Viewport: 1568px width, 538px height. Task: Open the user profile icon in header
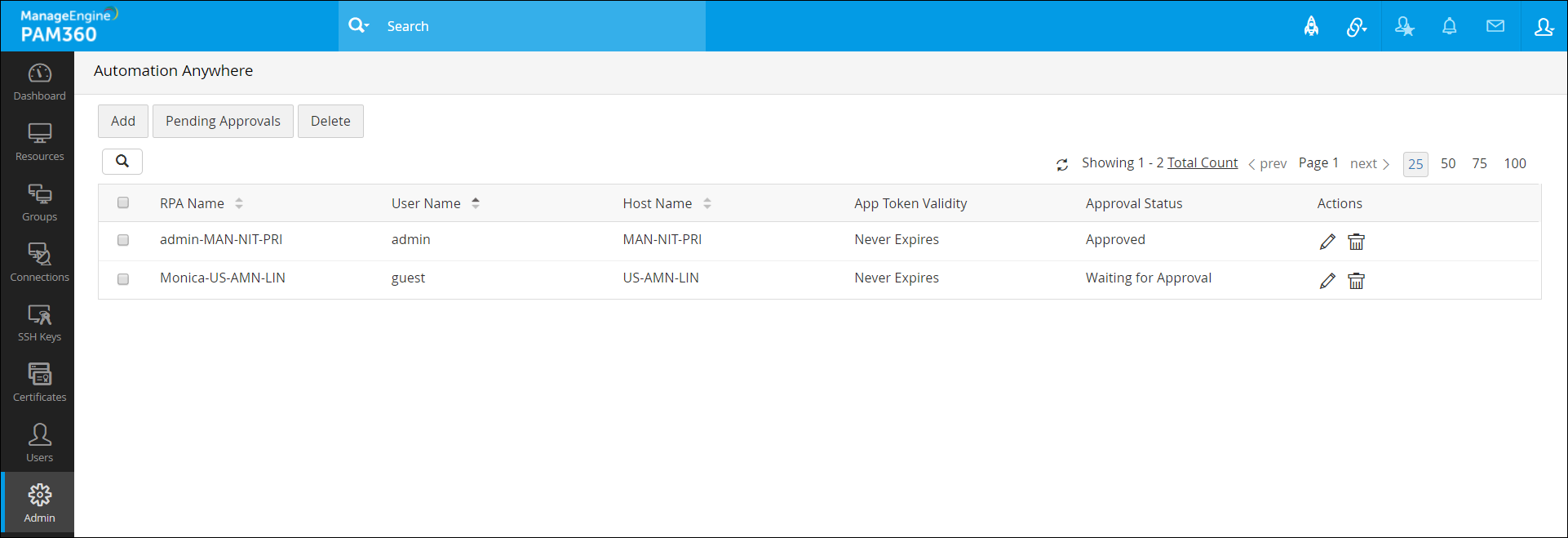pyautogui.click(x=1544, y=26)
